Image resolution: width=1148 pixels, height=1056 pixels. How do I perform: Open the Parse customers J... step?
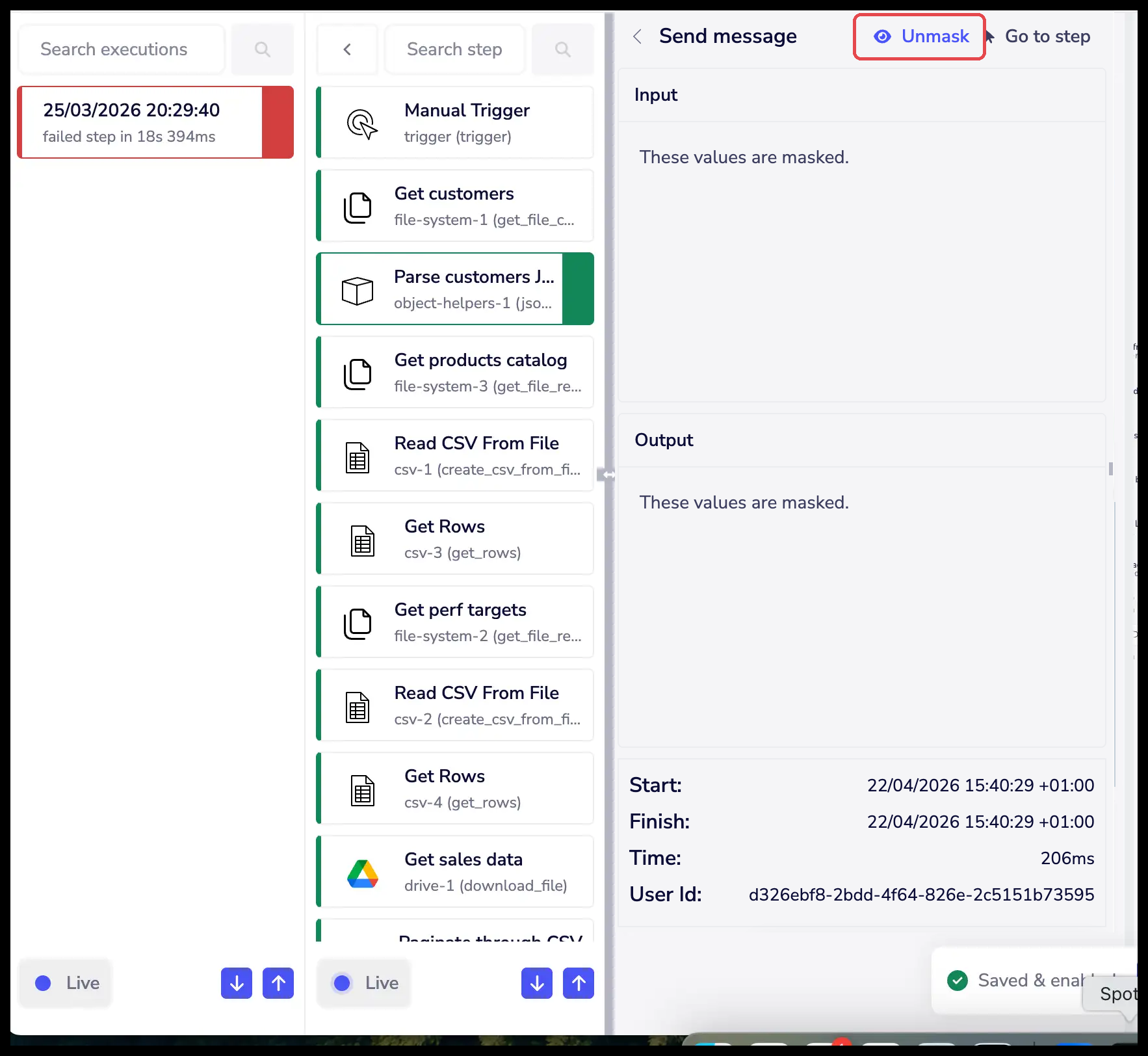click(455, 289)
